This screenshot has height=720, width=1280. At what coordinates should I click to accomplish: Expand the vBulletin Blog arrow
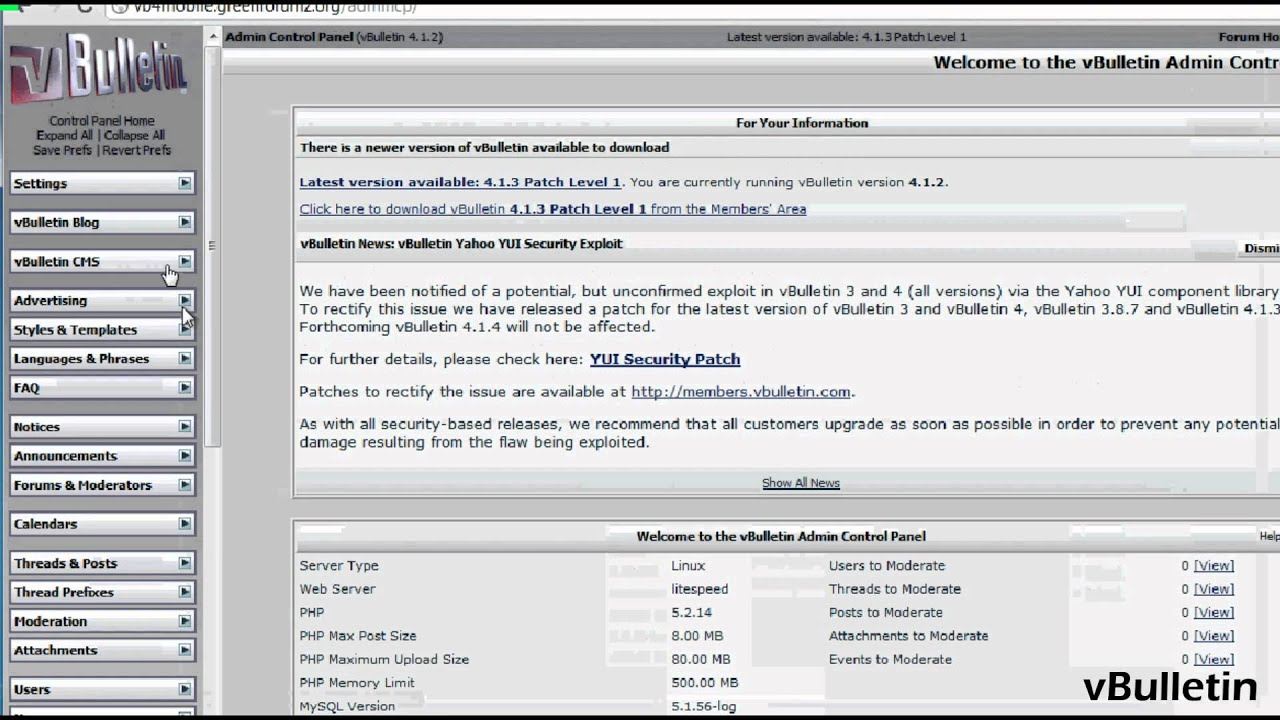pos(185,222)
